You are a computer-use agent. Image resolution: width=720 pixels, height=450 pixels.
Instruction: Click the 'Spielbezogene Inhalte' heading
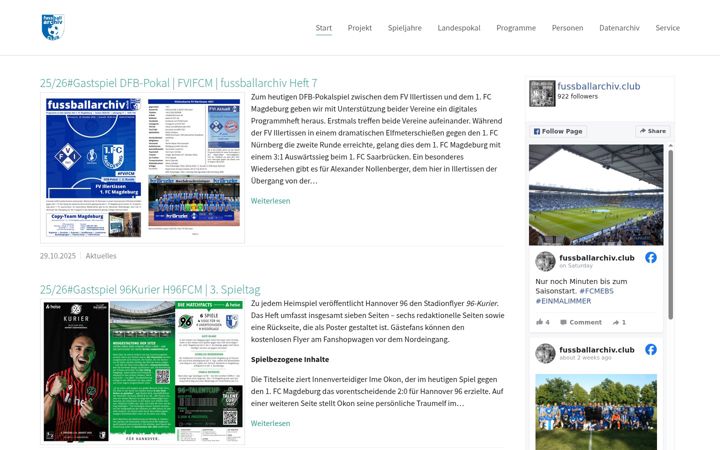pyautogui.click(x=290, y=360)
